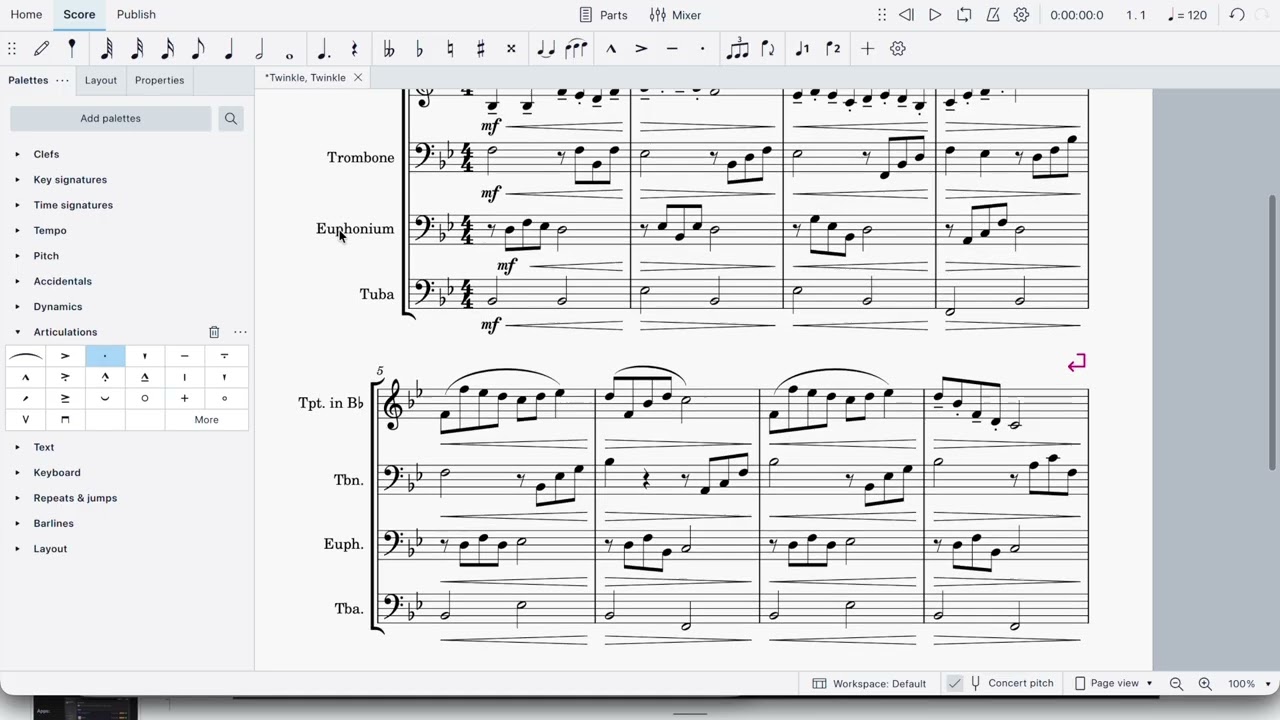This screenshot has width=1280, height=720.
Task: Switch to the Publish tab
Action: 136,14
